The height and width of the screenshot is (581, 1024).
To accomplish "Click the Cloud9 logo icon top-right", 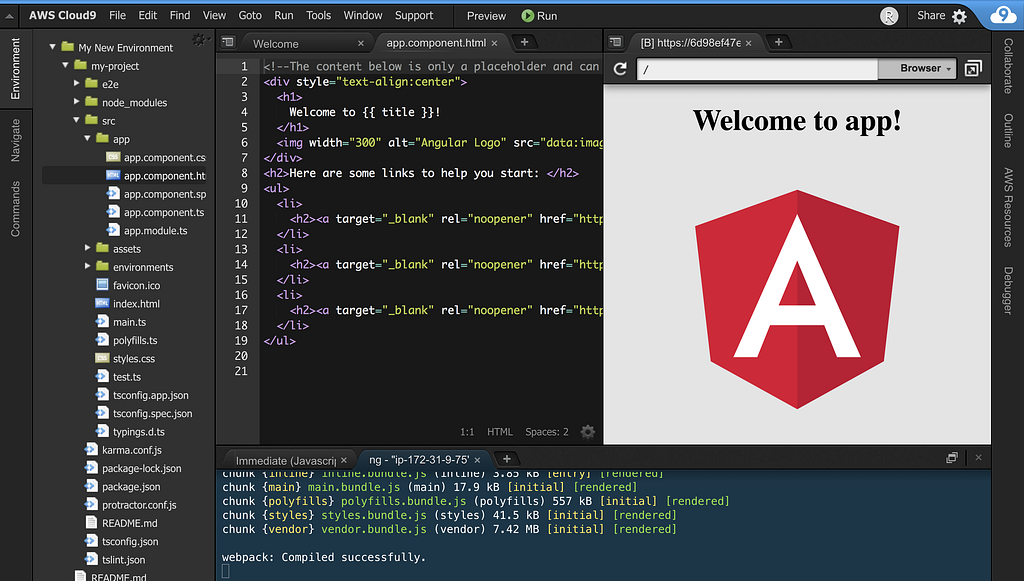I will pyautogui.click(x=1003, y=16).
